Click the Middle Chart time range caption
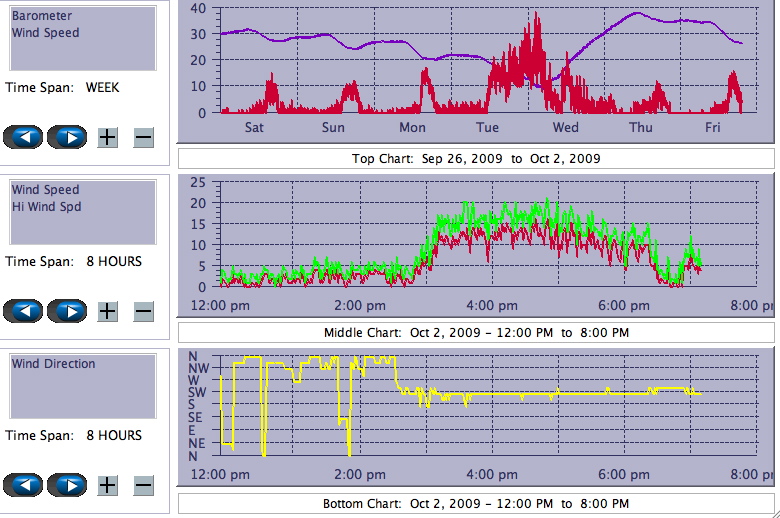Viewport: 780px width, 518px height. (476, 332)
